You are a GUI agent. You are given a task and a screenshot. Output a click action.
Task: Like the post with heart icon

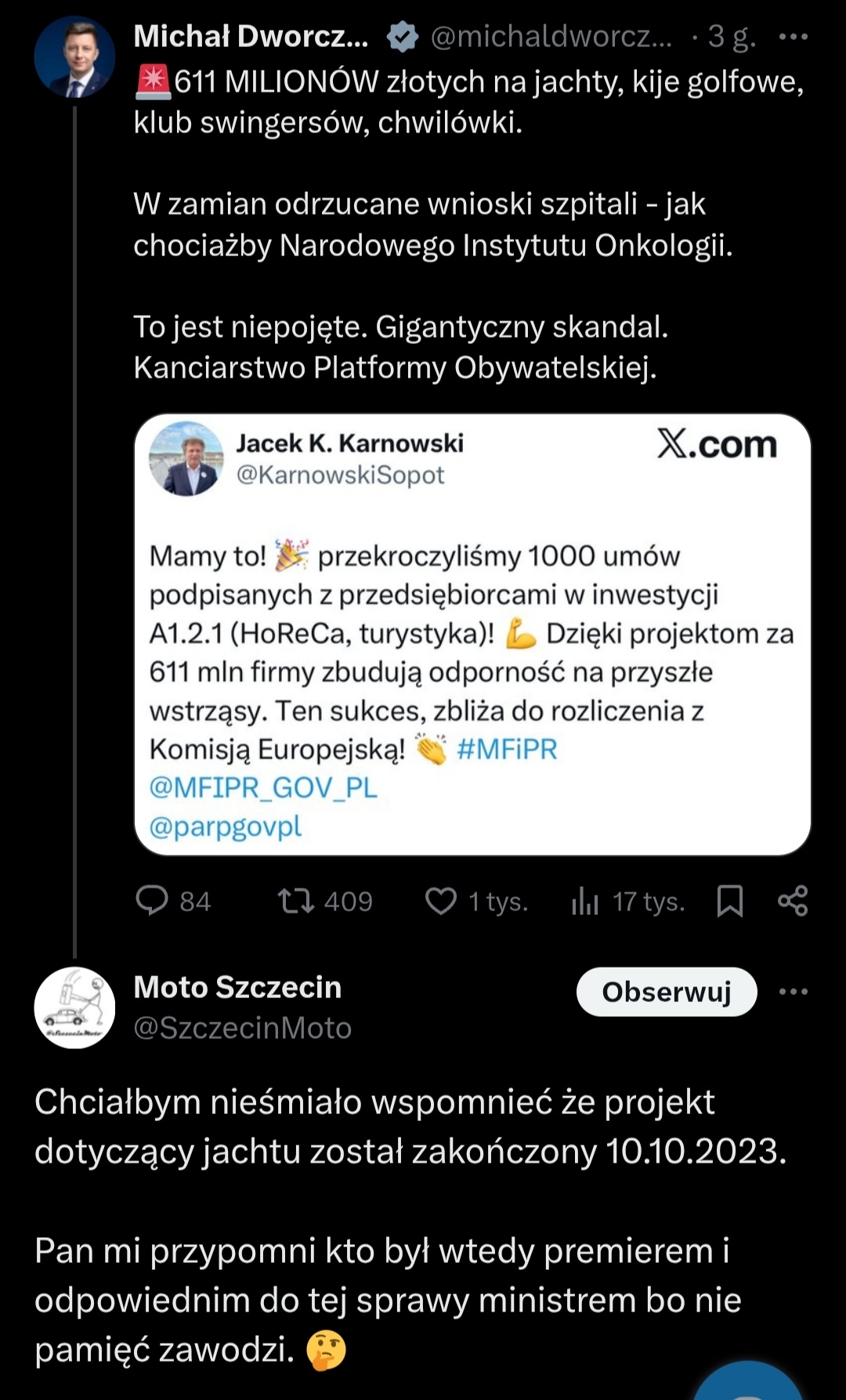[441, 901]
